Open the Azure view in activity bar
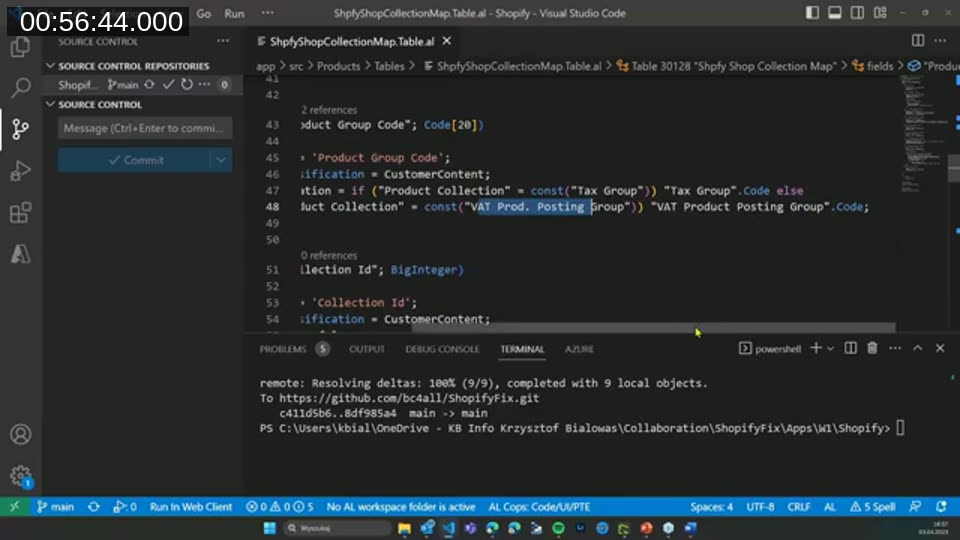Screen dimensions: 960x540 (x=20, y=253)
